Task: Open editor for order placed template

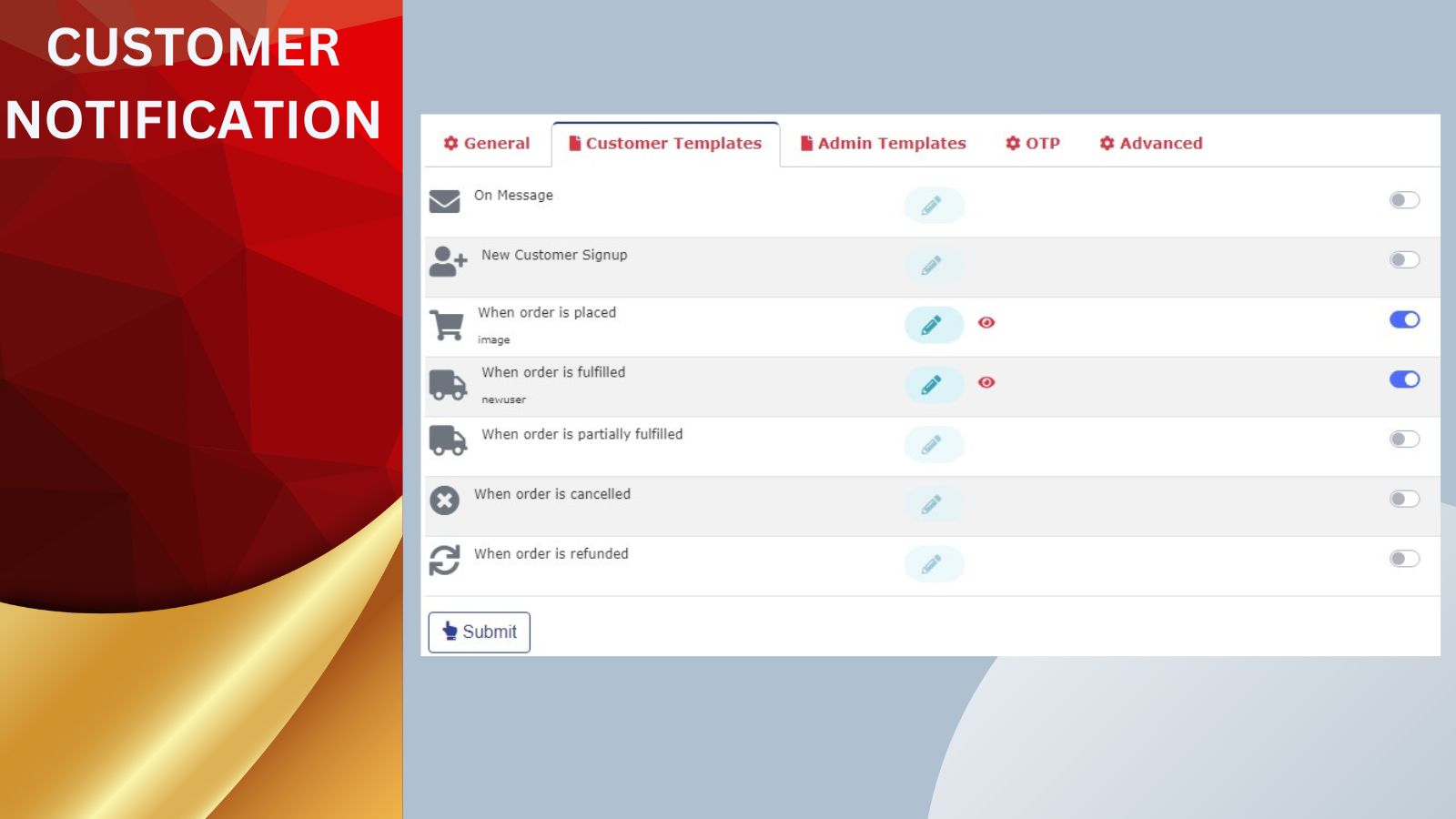Action: tap(934, 325)
